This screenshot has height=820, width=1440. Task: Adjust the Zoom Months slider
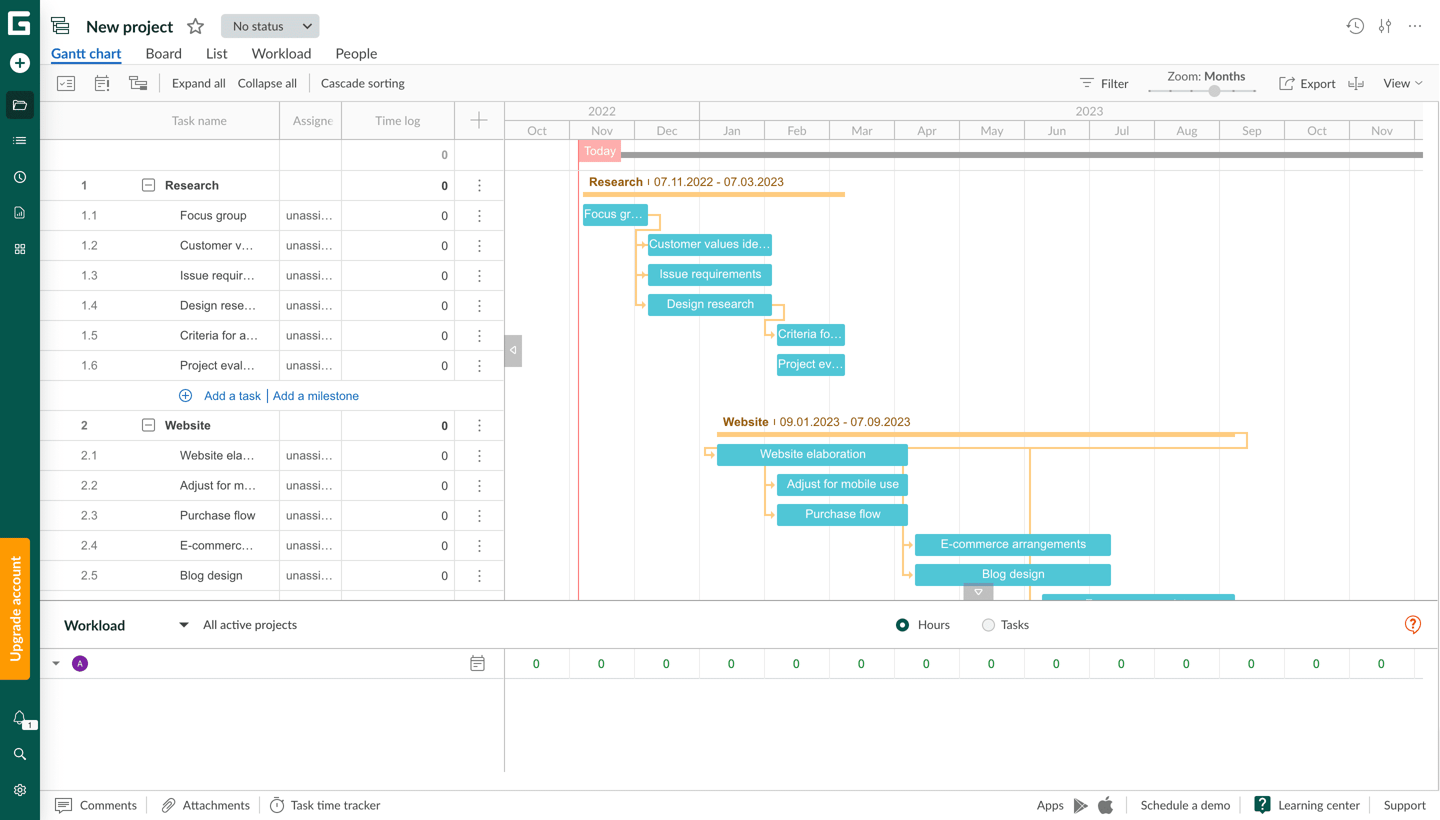(x=1213, y=91)
